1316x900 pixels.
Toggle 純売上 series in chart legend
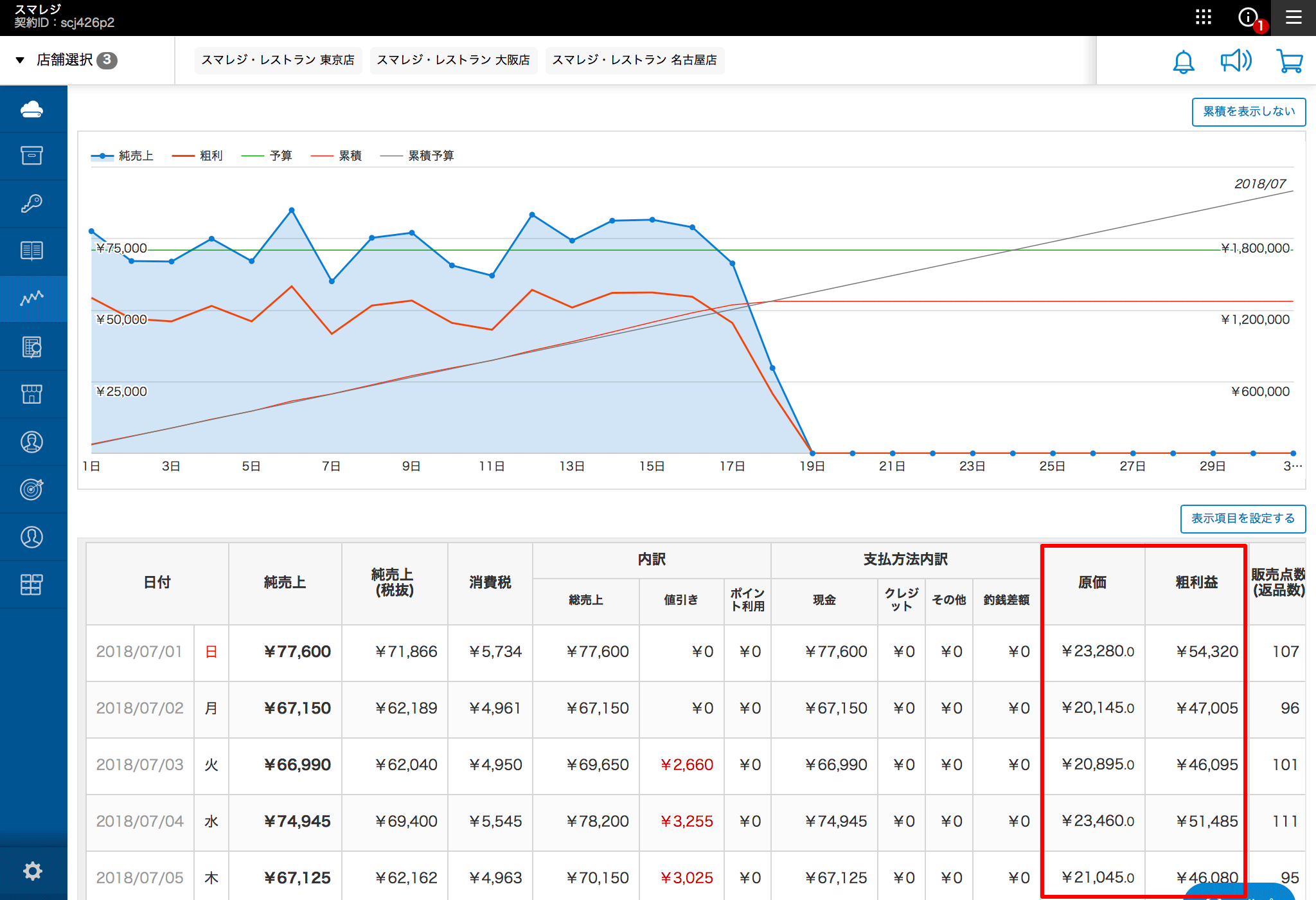click(x=122, y=156)
